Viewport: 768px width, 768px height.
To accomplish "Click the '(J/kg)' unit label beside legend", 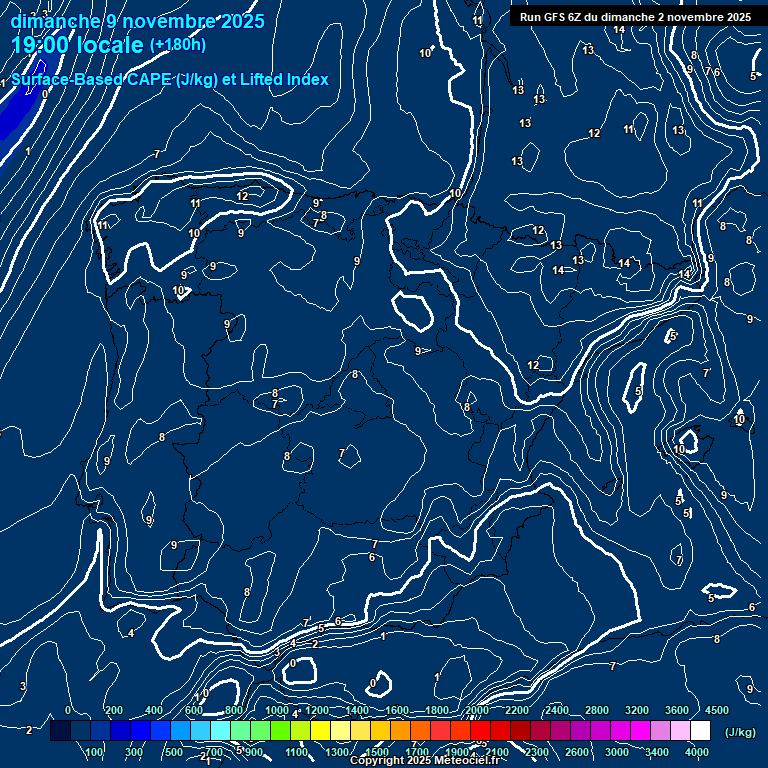I will coord(740,732).
